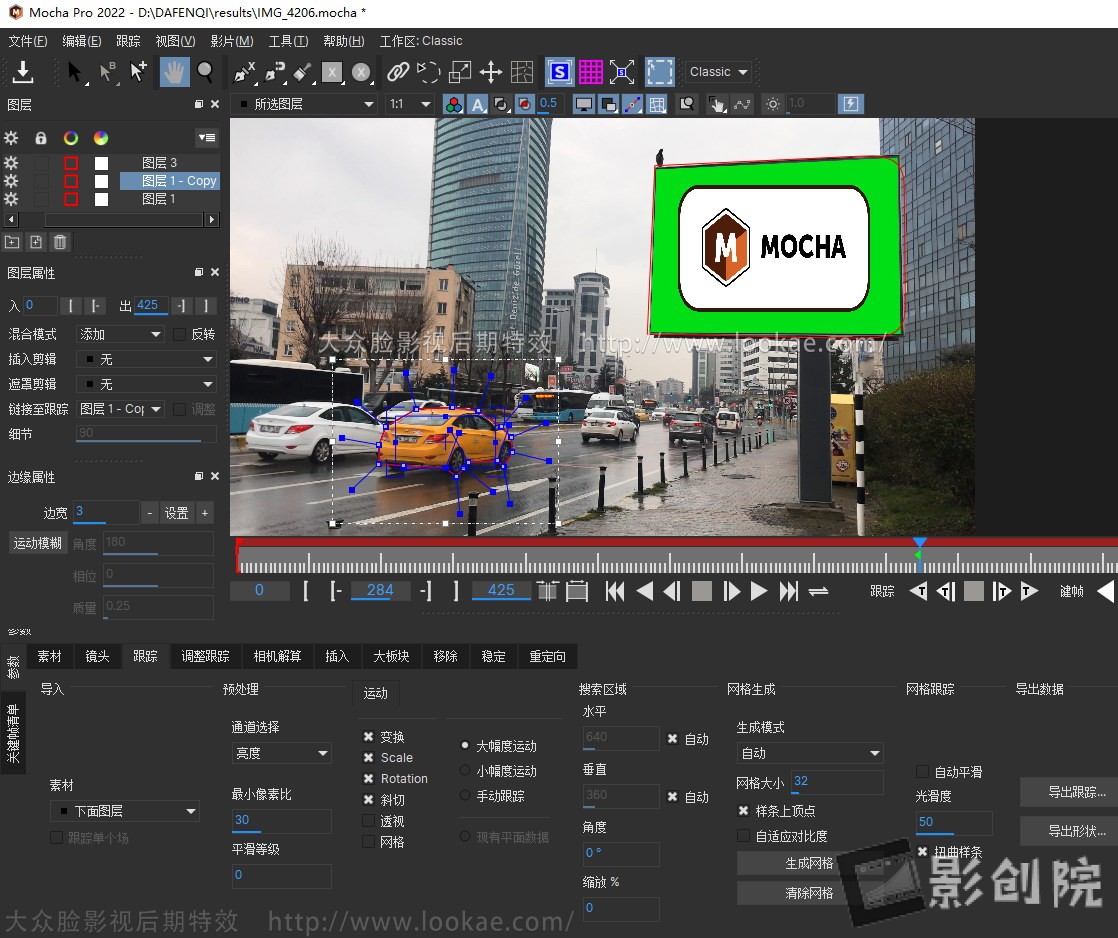Open the Classic workspace dropdown

[x=716, y=71]
